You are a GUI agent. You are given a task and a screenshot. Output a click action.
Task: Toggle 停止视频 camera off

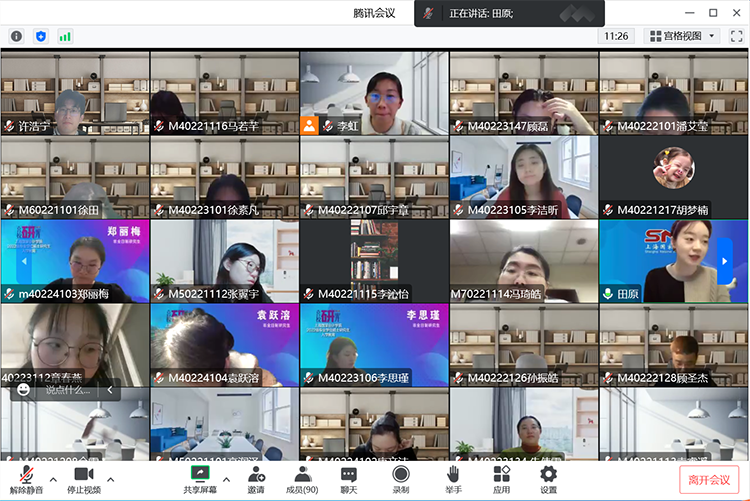coord(84,478)
